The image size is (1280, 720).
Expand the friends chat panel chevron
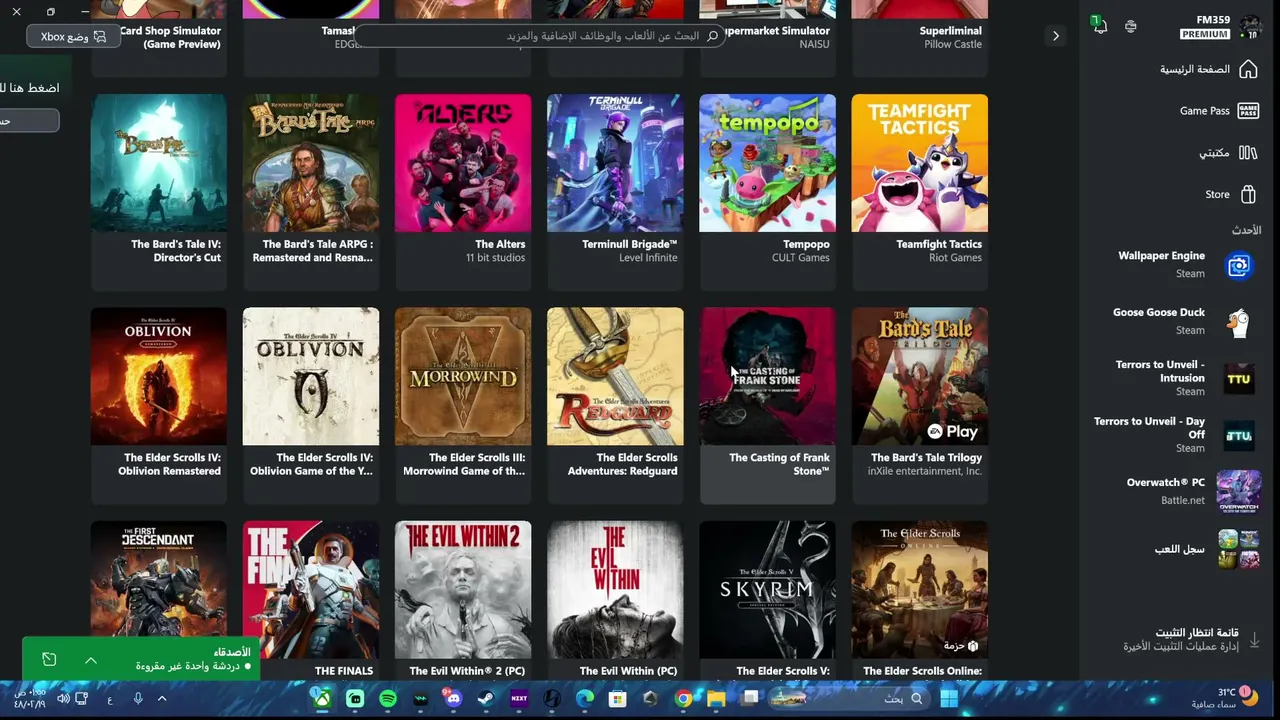click(90, 660)
